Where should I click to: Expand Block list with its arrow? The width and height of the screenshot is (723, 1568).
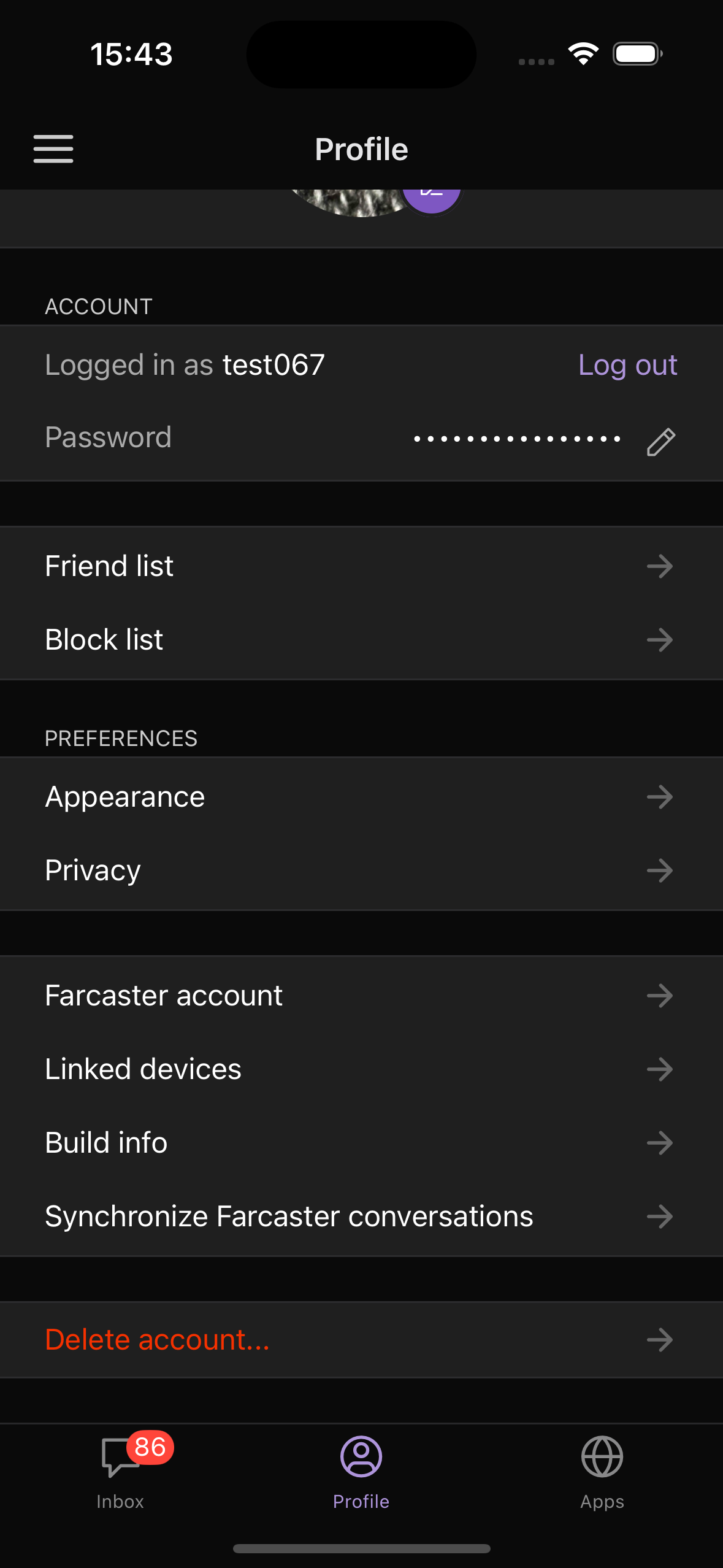click(660, 640)
